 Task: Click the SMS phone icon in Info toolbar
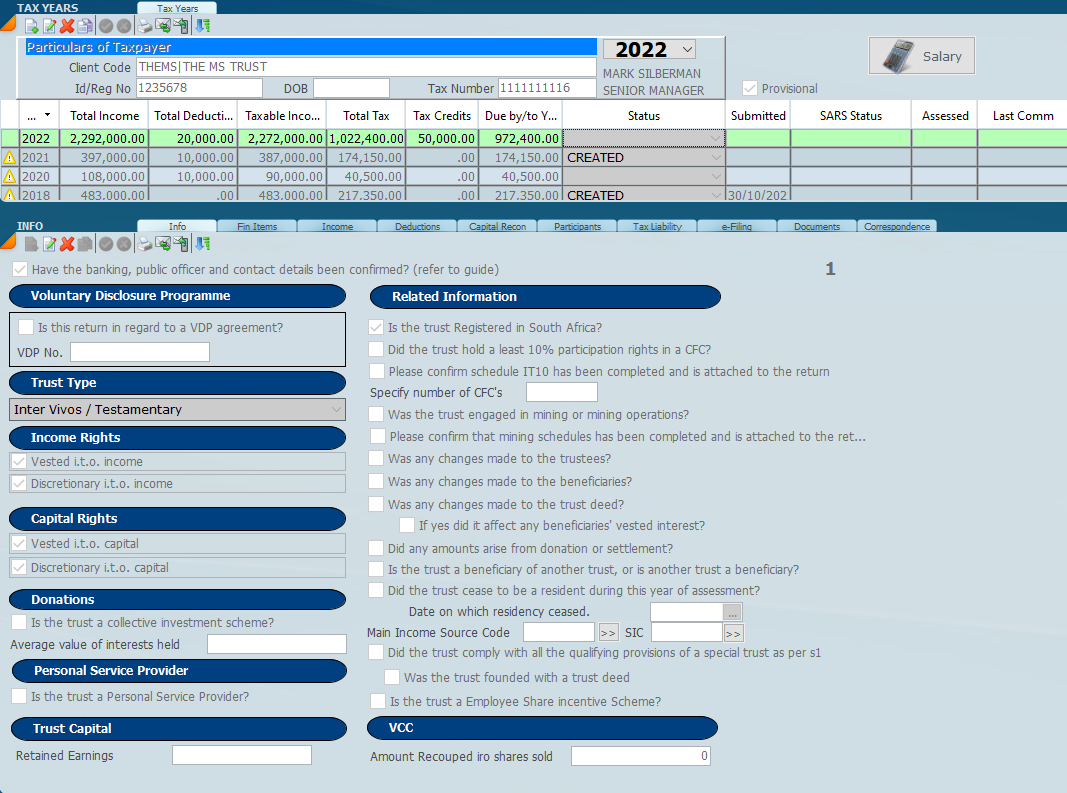(180, 244)
